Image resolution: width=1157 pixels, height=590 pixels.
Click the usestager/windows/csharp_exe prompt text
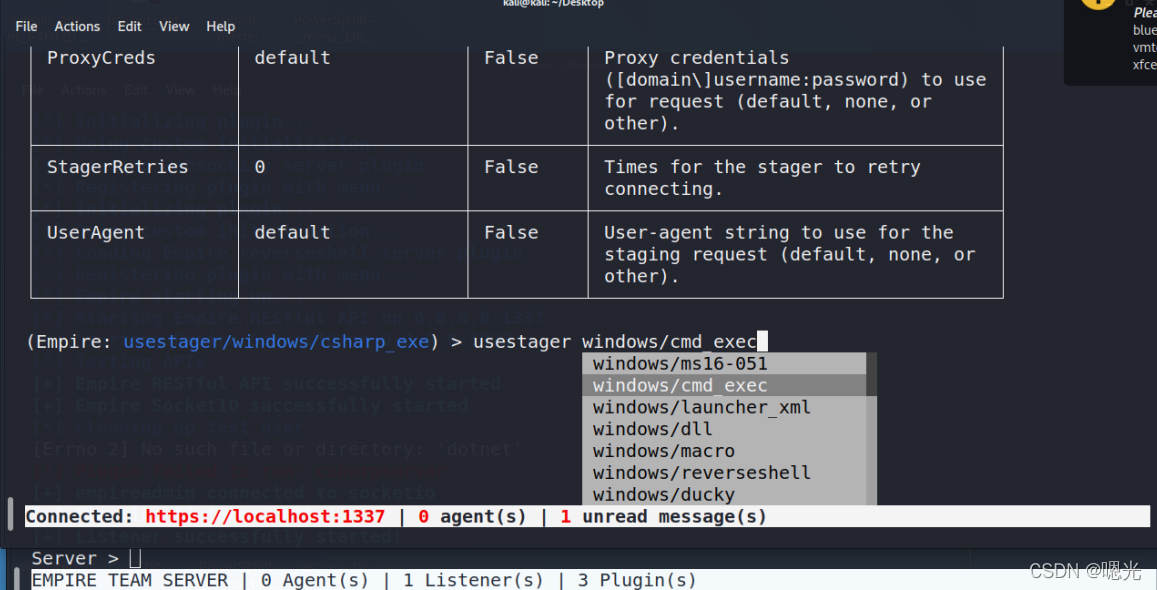click(276, 342)
